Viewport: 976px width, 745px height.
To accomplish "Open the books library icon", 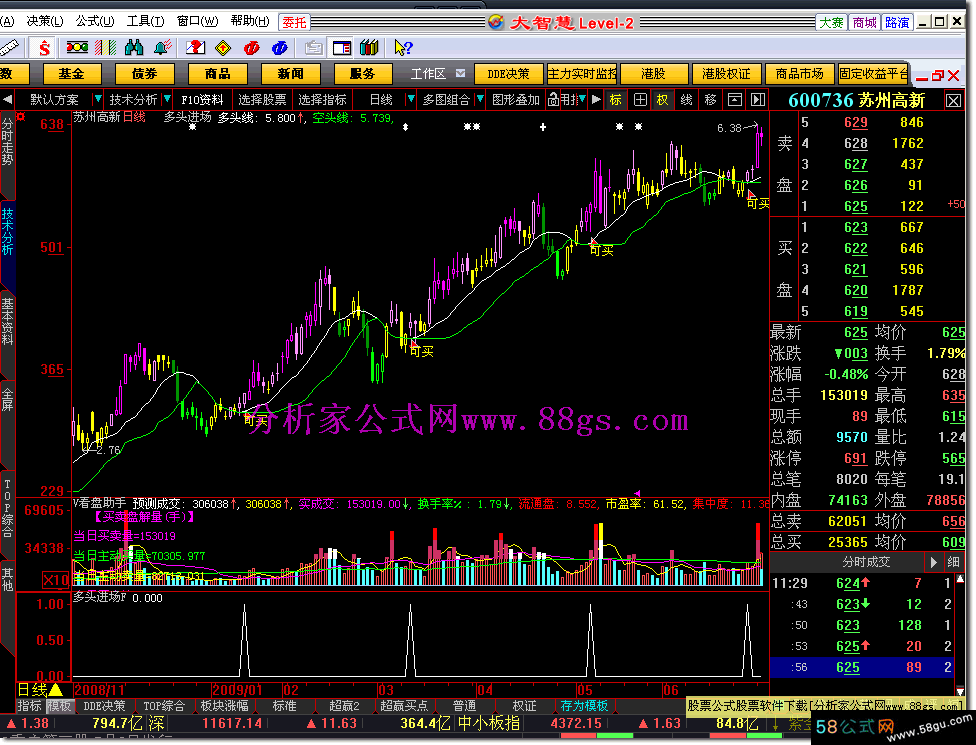I will pyautogui.click(x=370, y=47).
